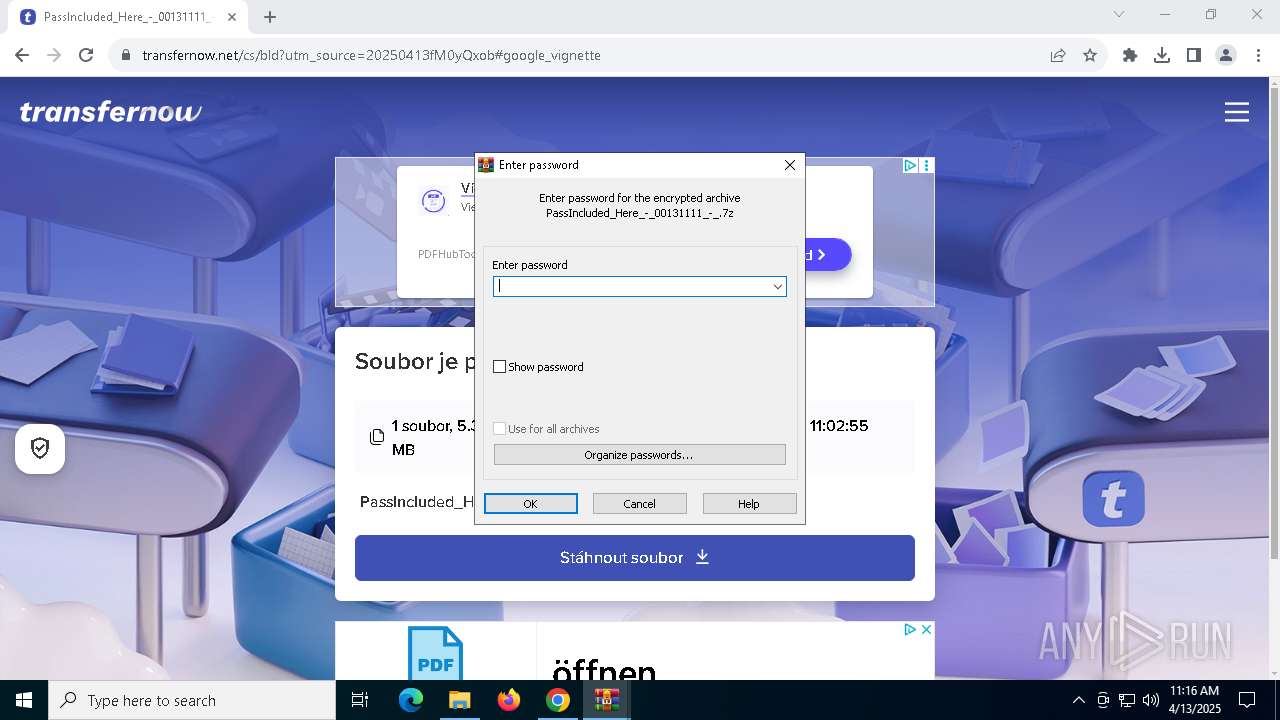Open the Chrome profile avatar
Viewport: 1280px width, 720px height.
pos(1226,56)
